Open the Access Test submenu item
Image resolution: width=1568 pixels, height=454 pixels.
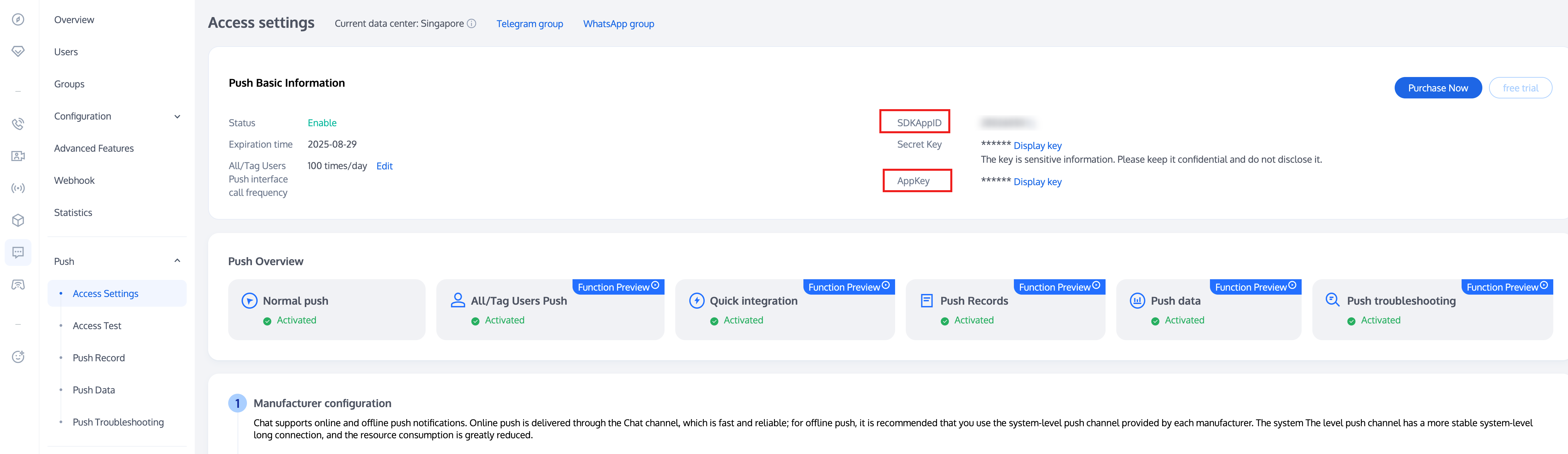tap(97, 326)
